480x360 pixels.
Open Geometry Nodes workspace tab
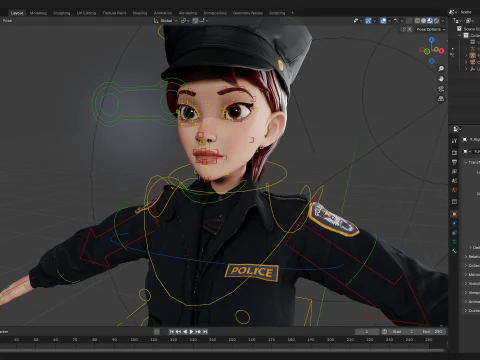pos(248,13)
